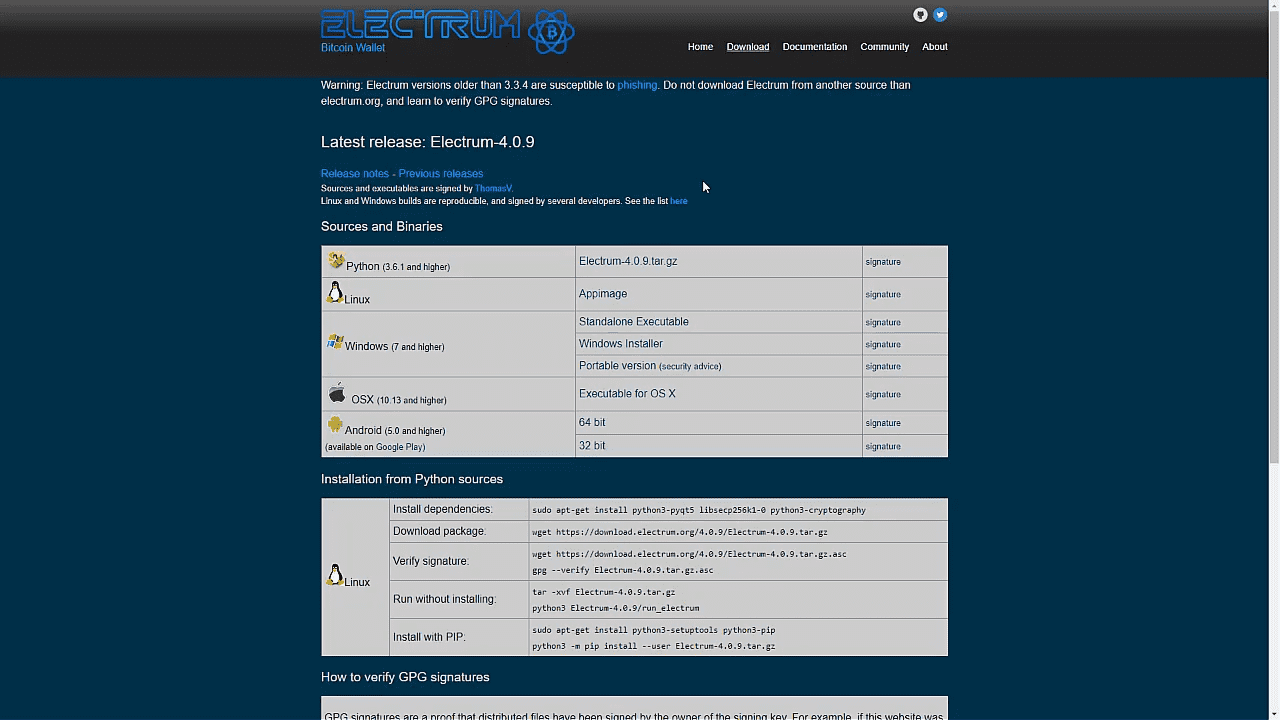
Task: Open the Google Play link
Action: coord(399,447)
